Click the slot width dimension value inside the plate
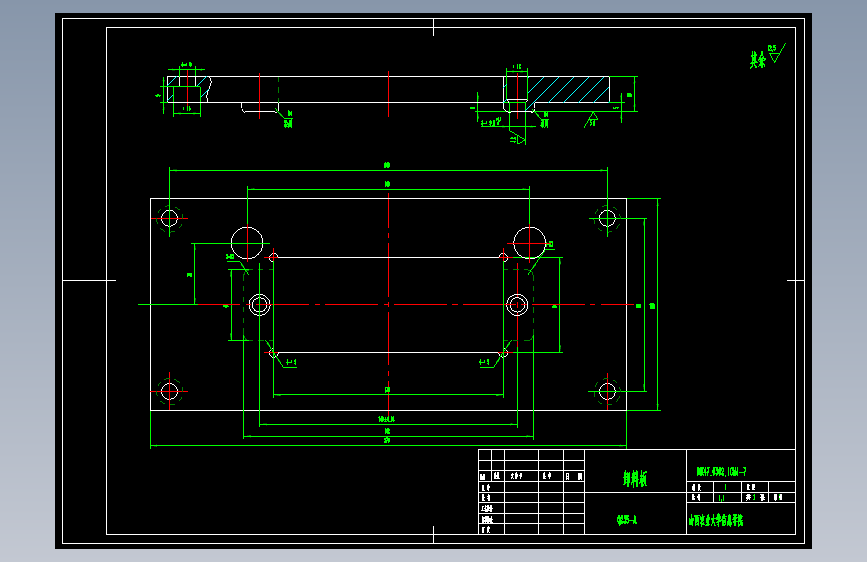Image resolution: width=867 pixels, height=562 pixels. [388, 390]
